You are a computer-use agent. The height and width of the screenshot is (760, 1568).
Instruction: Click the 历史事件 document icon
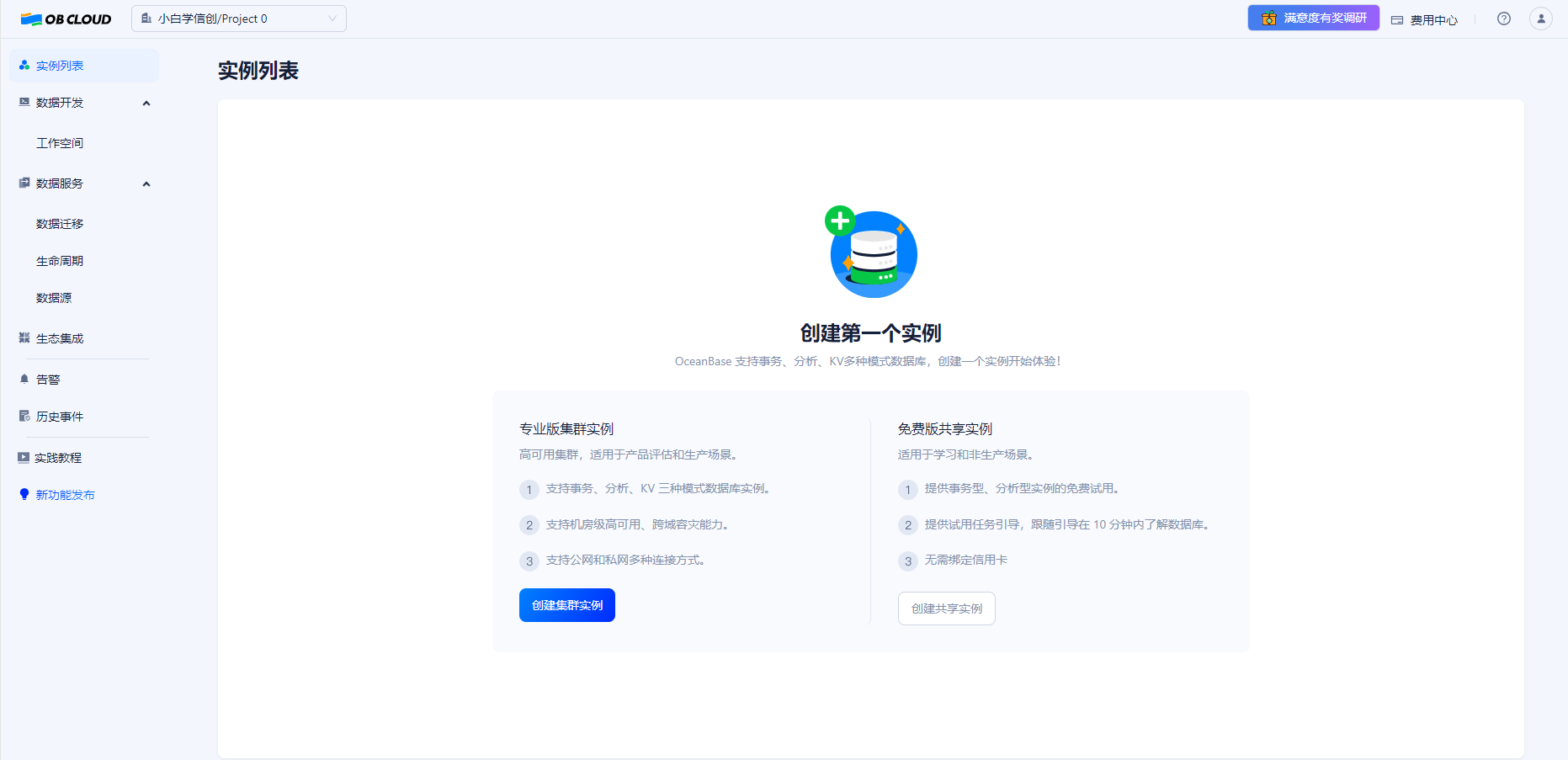(x=24, y=417)
